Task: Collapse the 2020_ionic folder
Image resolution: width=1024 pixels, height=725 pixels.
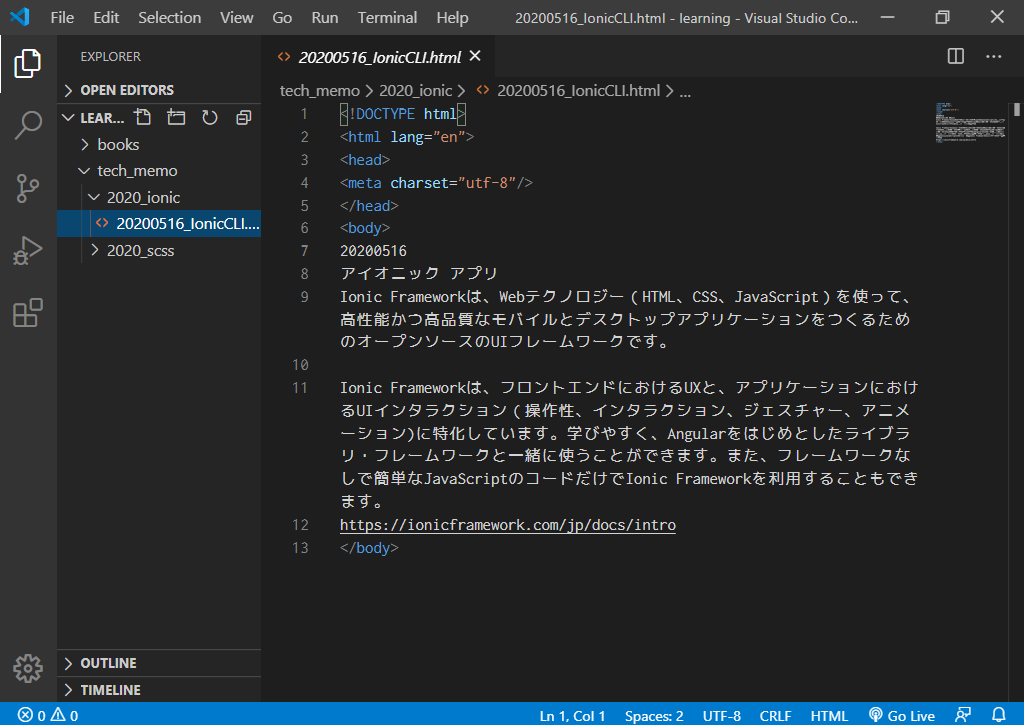Action: 159,197
